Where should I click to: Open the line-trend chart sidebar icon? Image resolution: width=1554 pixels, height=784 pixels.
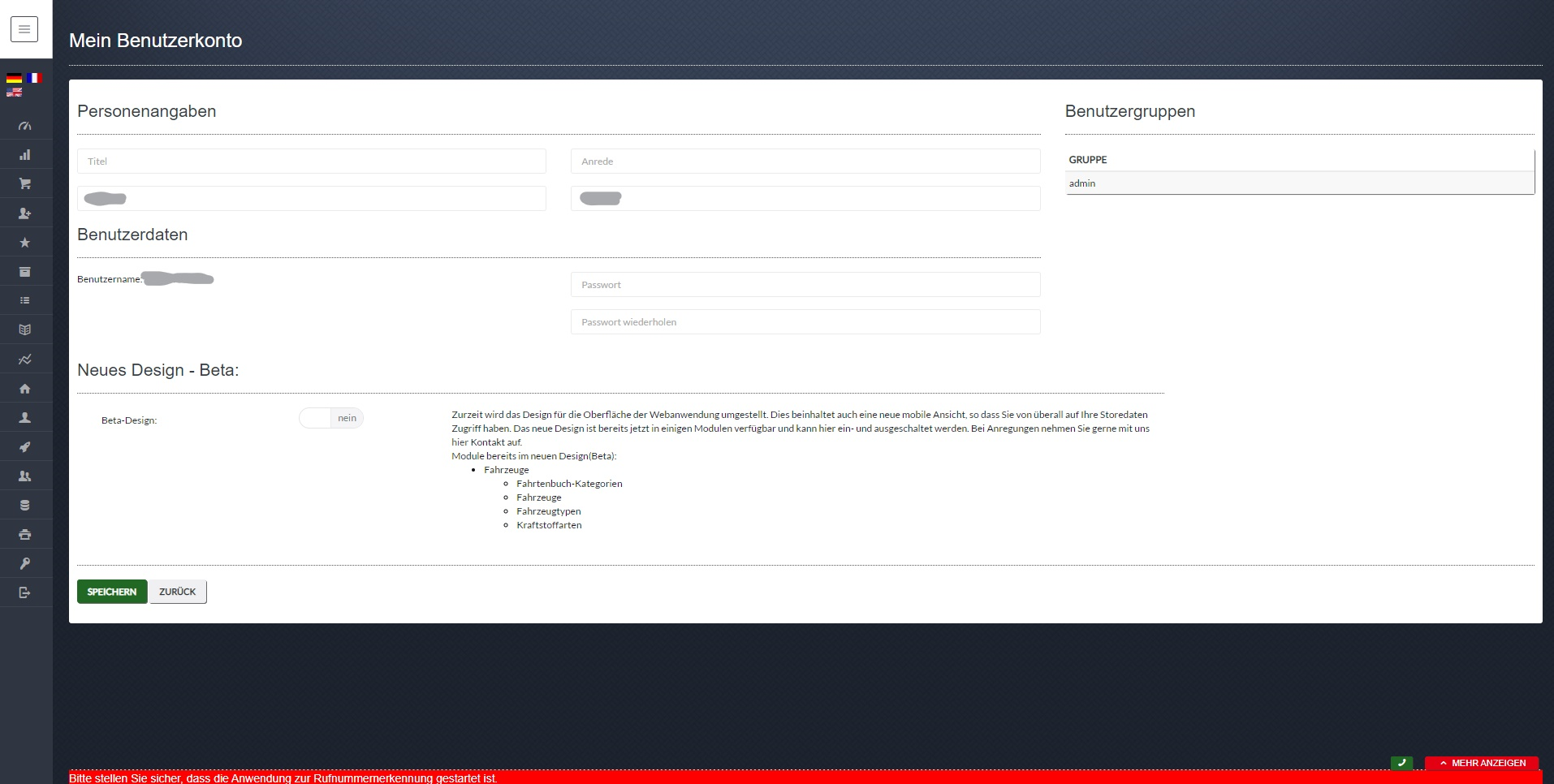(x=25, y=360)
